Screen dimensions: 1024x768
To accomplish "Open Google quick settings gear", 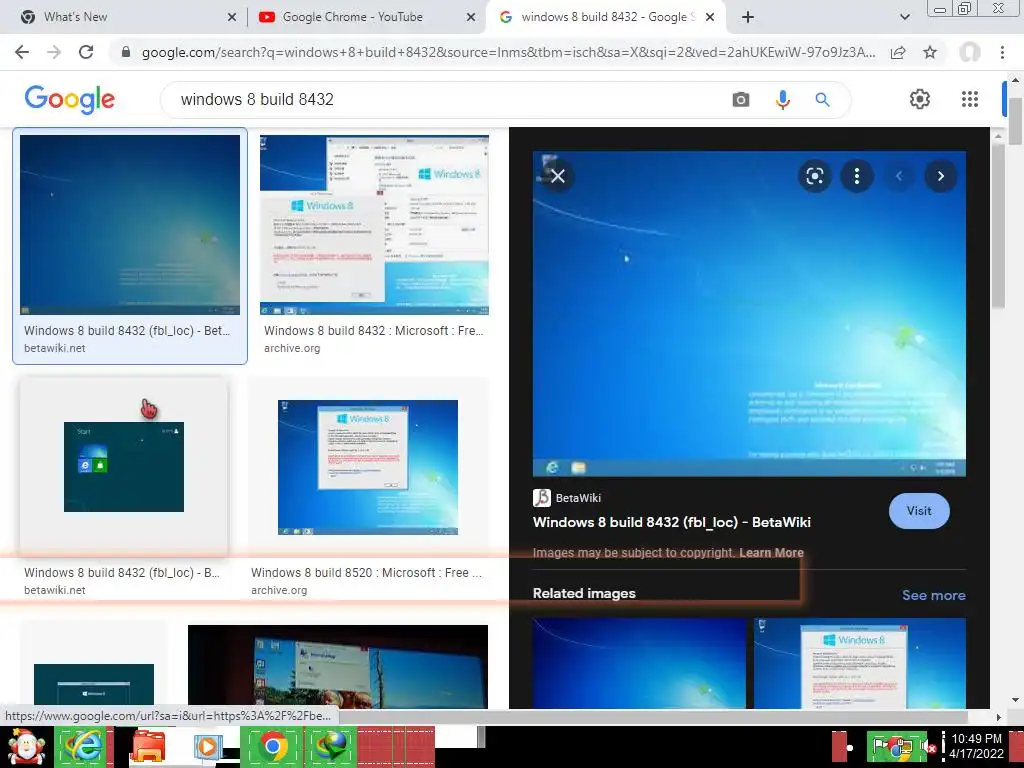I will point(920,99).
